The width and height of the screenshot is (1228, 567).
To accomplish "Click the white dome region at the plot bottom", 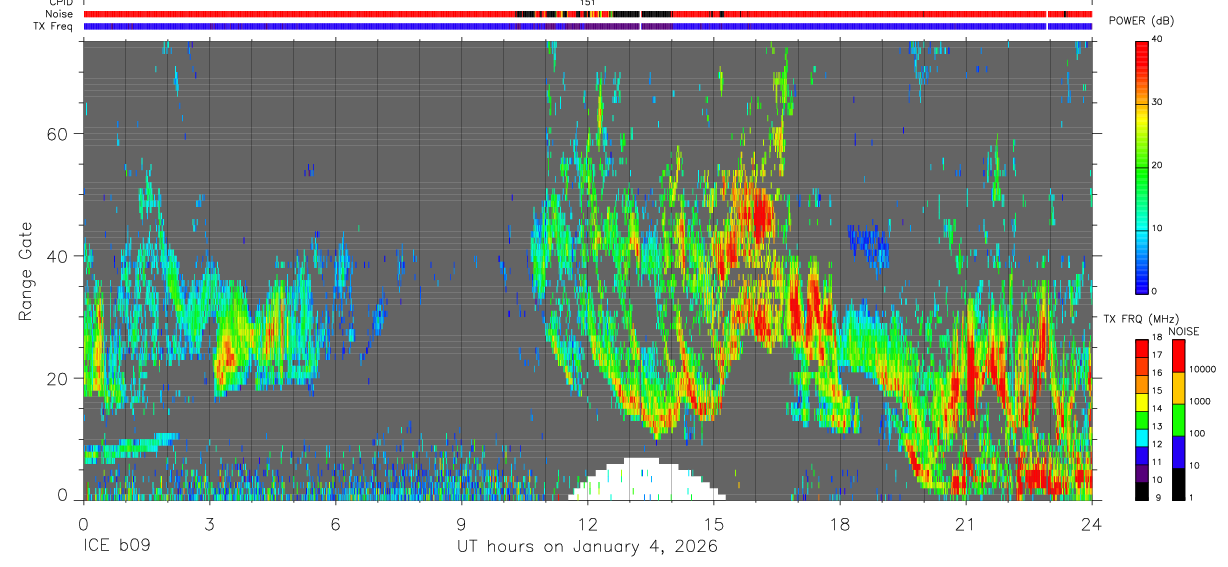I will coord(646,480).
